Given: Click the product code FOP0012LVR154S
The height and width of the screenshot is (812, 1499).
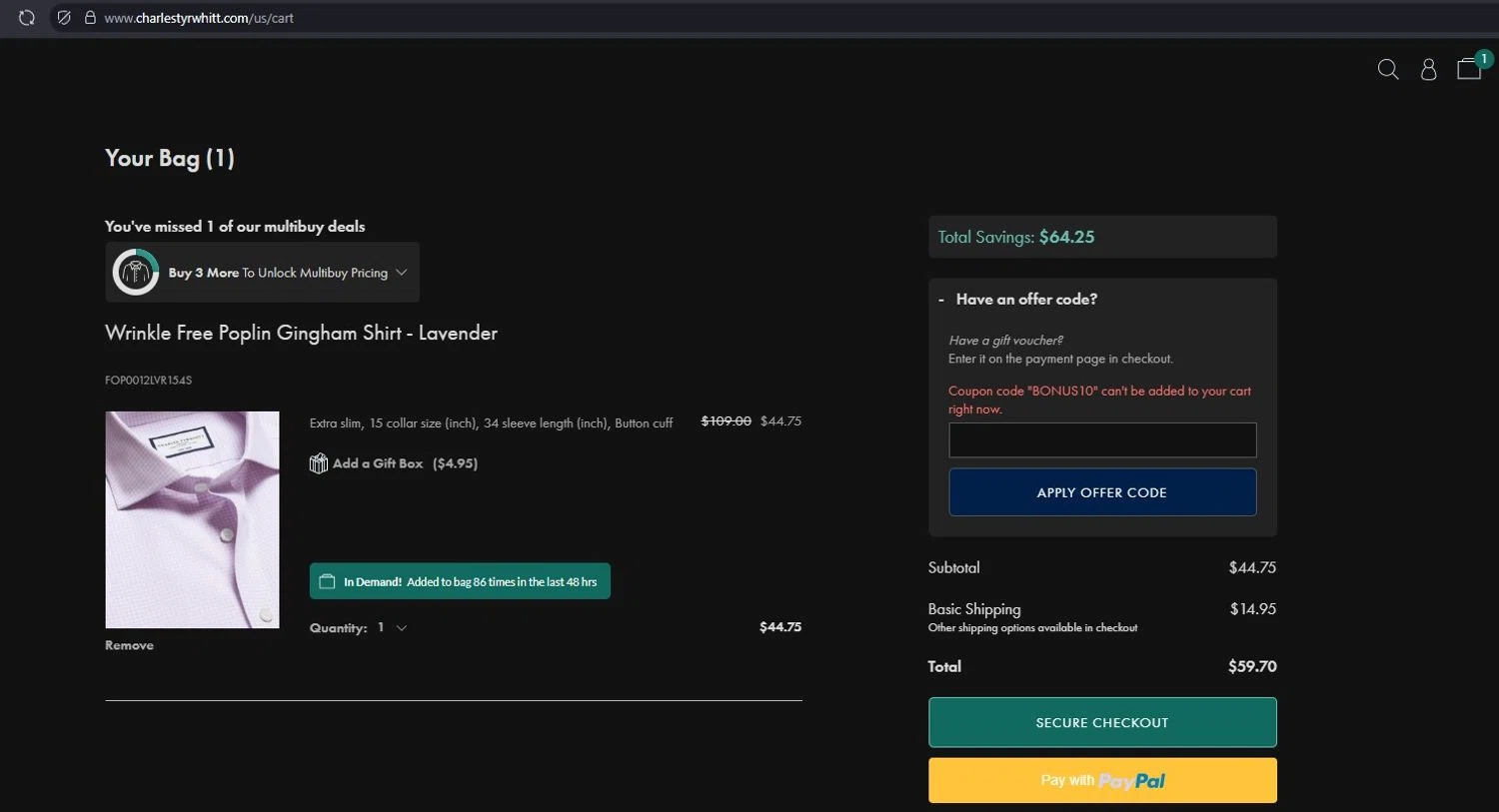Looking at the screenshot, I should (148, 380).
